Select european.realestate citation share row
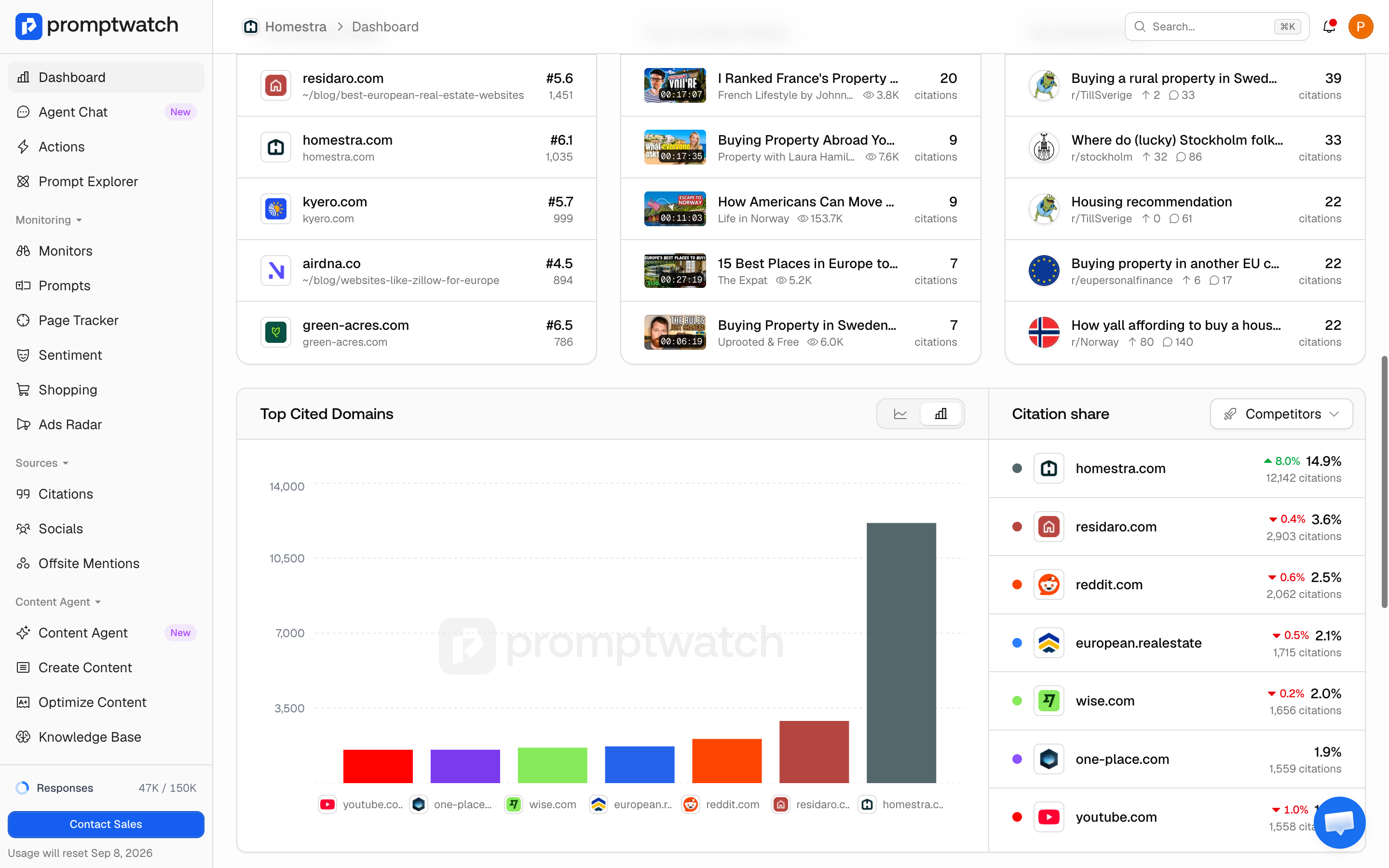Screen dimensions: 1389x868 [x=1177, y=643]
